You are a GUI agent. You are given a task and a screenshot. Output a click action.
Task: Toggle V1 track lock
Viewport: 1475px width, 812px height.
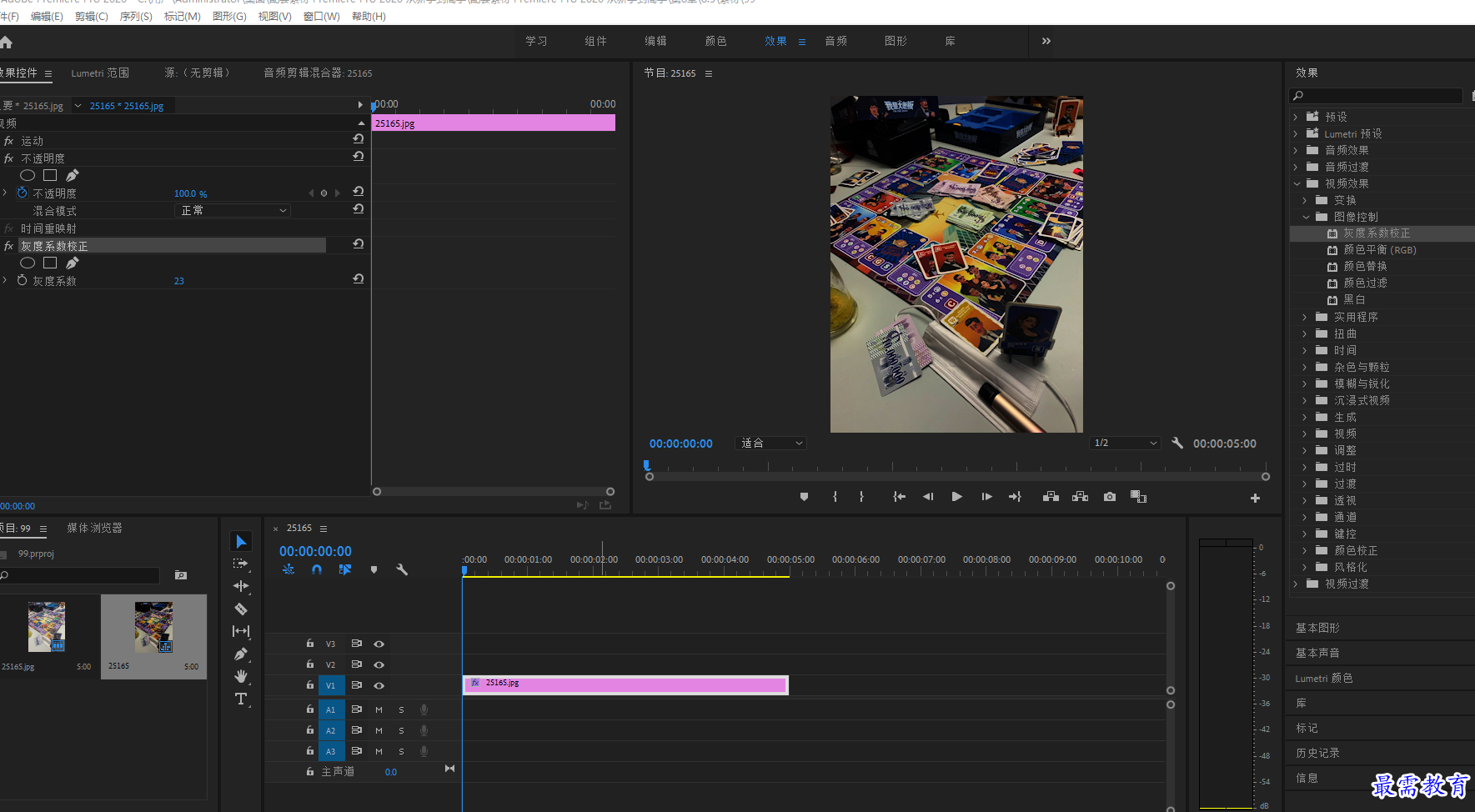309,685
